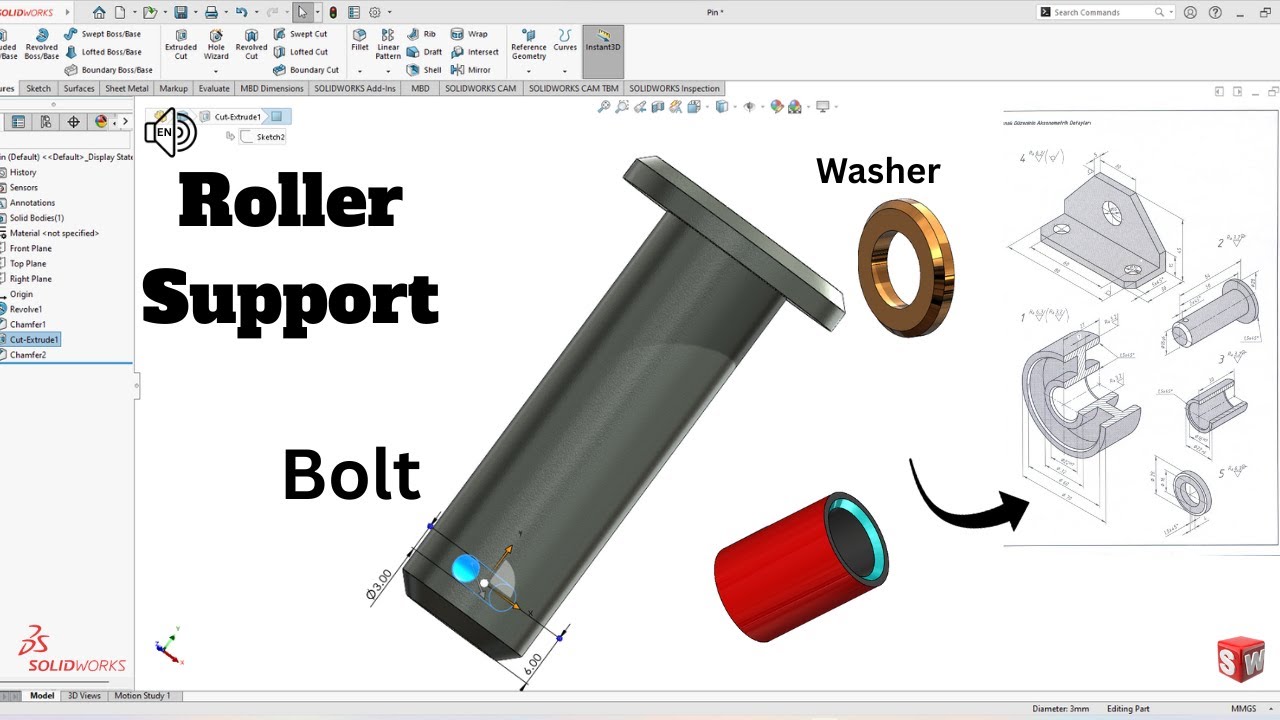
Task: Expand the Hole Wizard dropdown arrow
Action: [x=216, y=71]
